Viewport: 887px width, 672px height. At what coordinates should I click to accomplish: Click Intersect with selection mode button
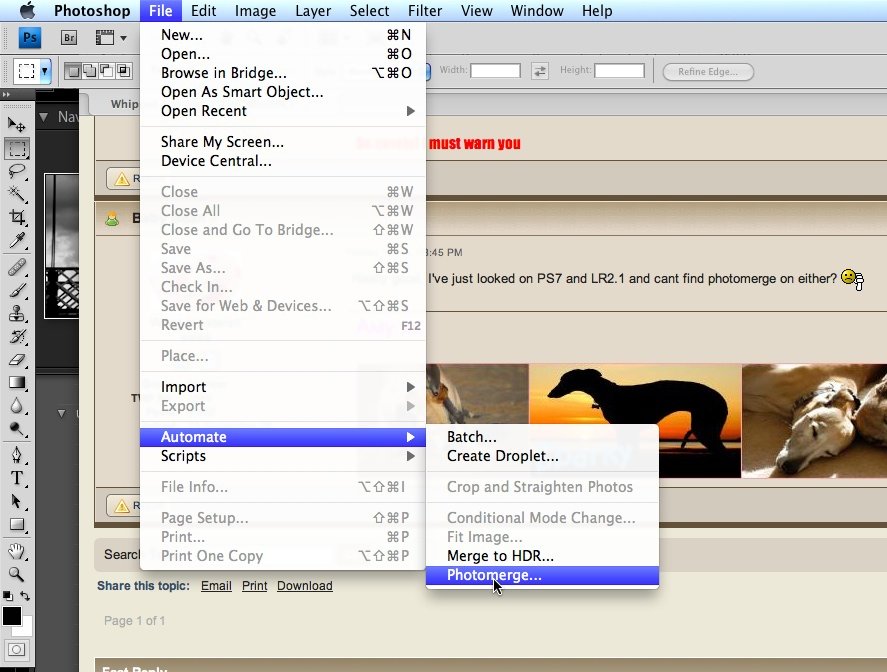(123, 71)
